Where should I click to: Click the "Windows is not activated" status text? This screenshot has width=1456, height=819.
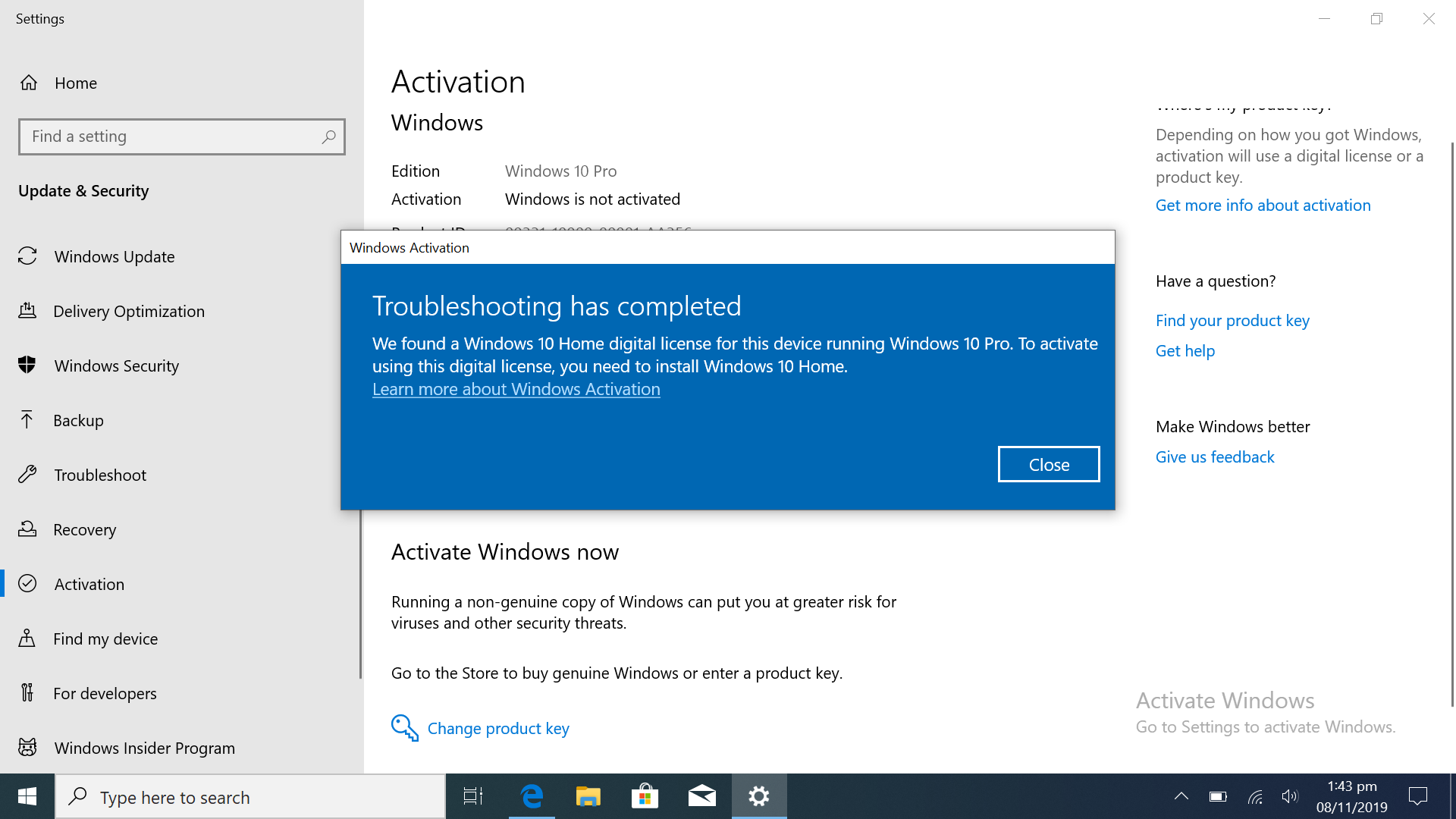pyautogui.click(x=592, y=199)
